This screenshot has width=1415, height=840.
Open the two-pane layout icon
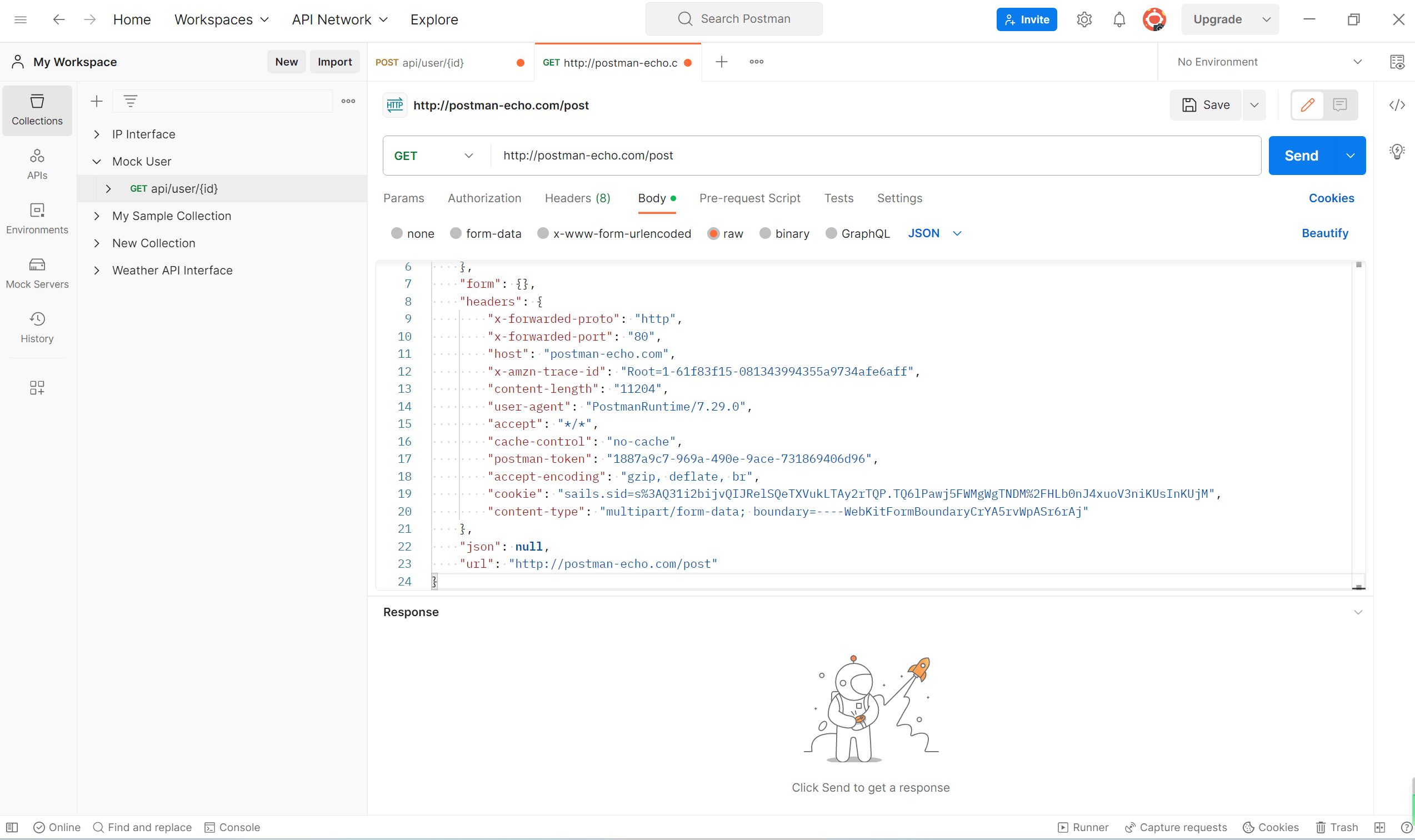(1379, 827)
